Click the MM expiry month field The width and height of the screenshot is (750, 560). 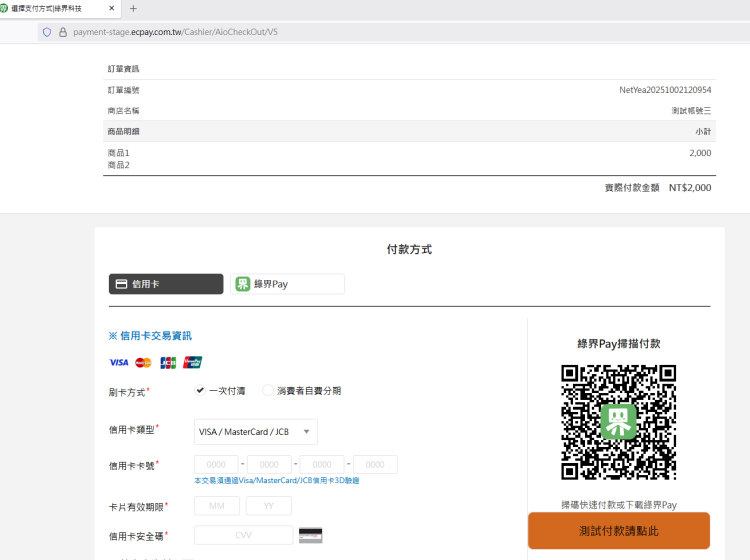[x=217, y=506]
